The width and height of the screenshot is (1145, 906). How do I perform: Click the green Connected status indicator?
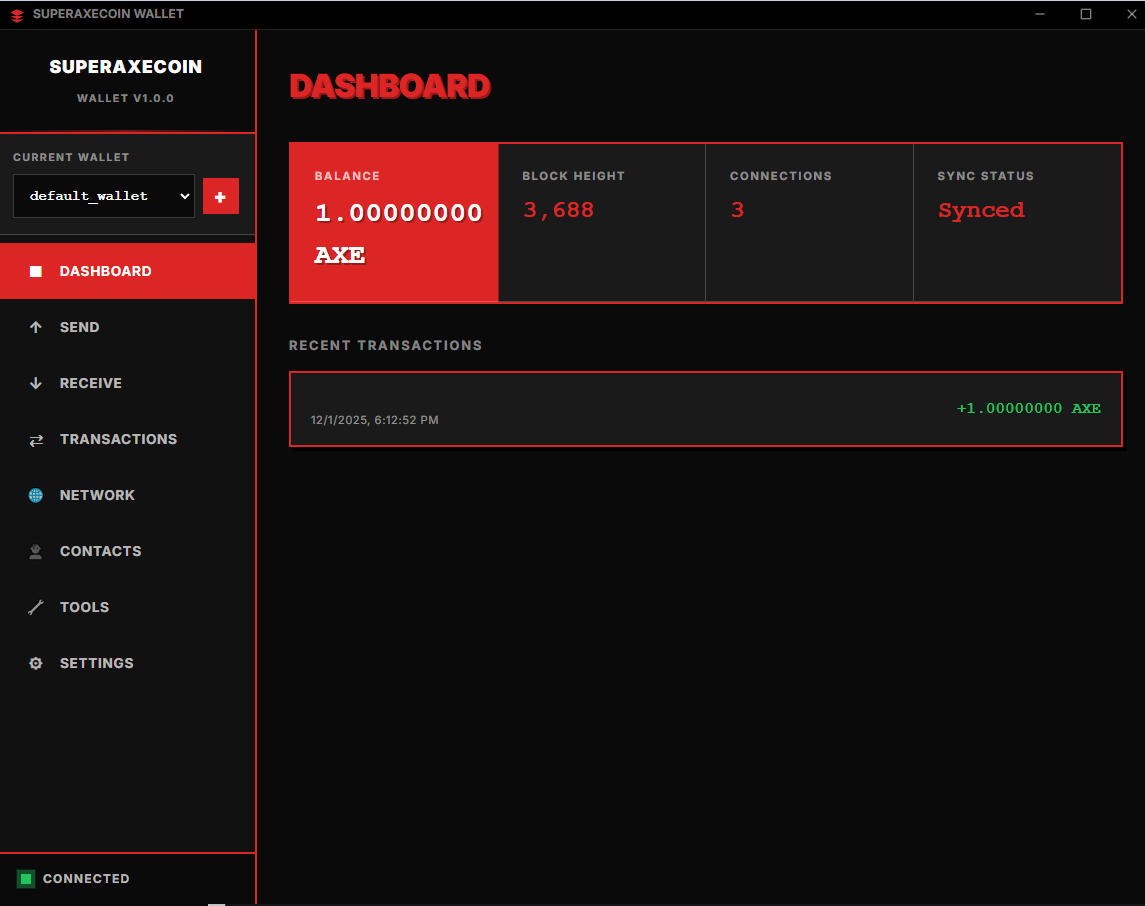pyautogui.click(x=26, y=879)
